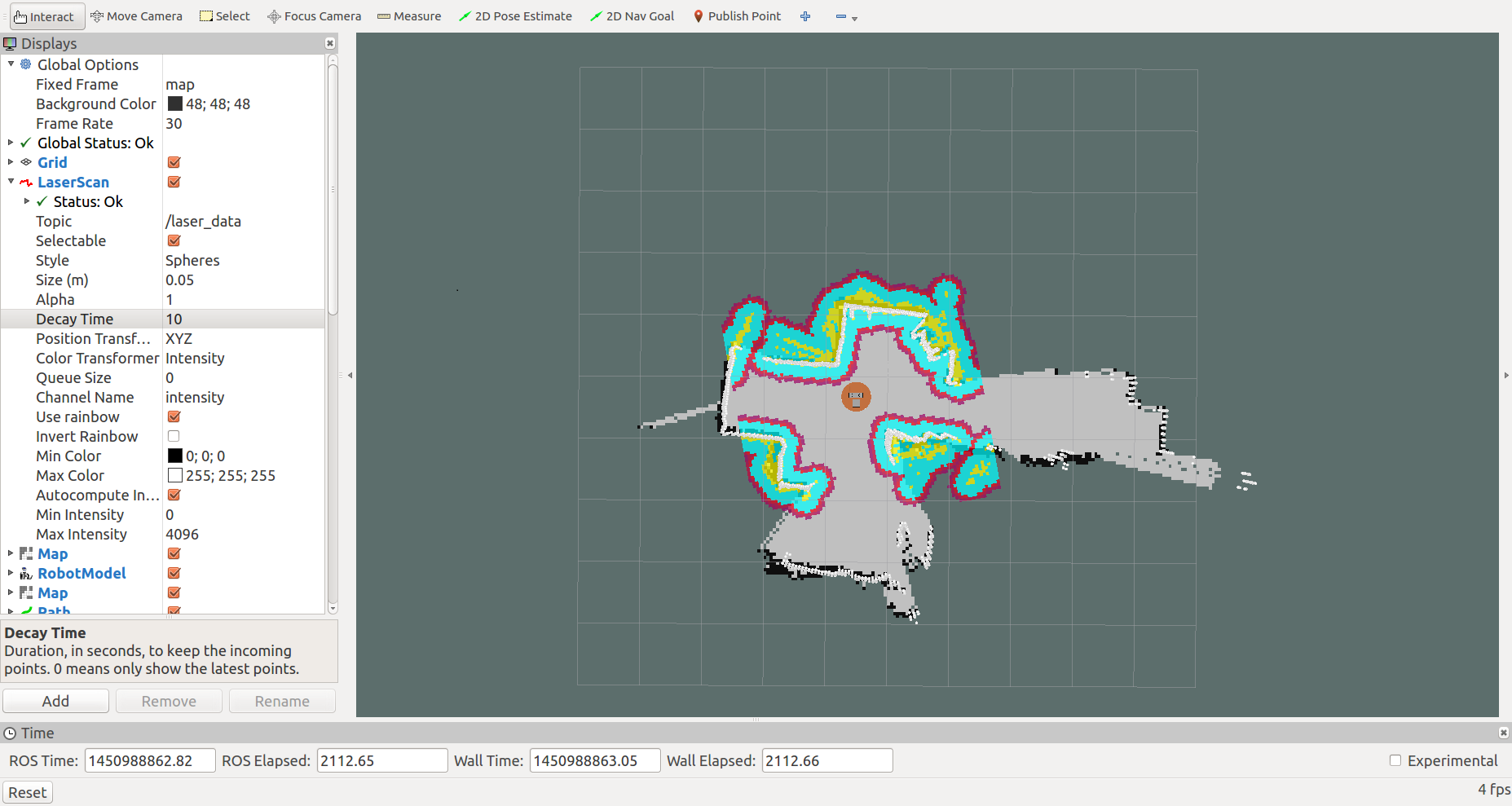Open the Min Color swatch

click(175, 456)
